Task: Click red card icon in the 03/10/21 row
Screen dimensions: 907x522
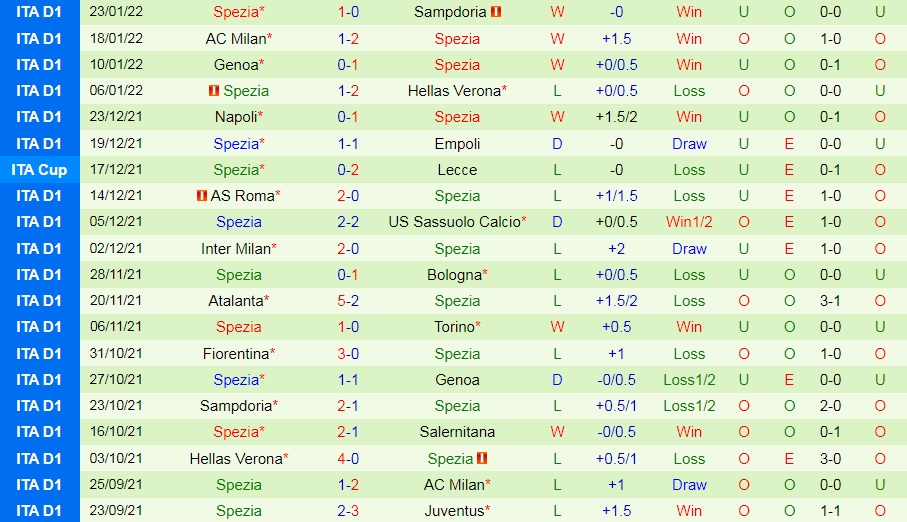Action: pyautogui.click(x=482, y=459)
